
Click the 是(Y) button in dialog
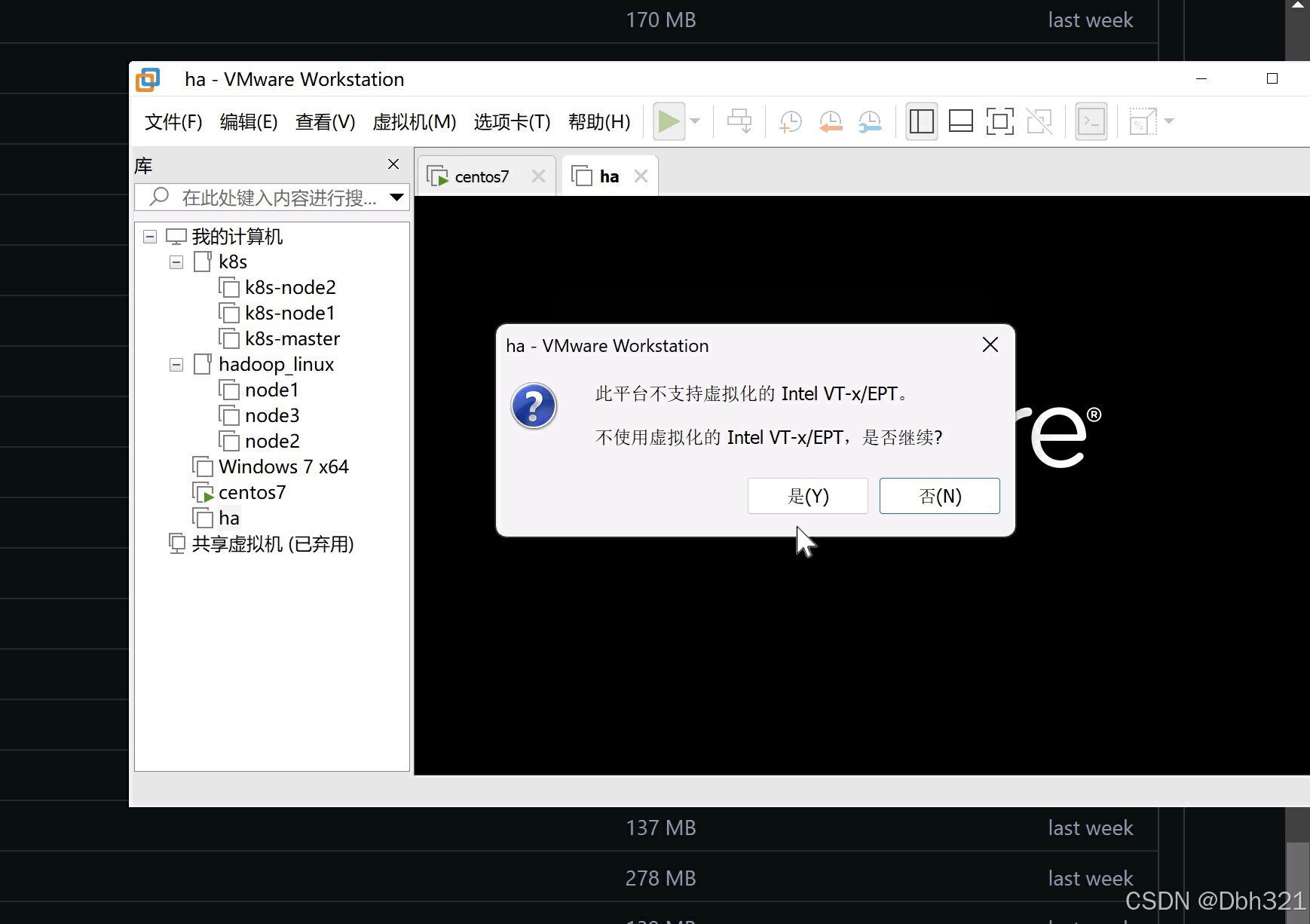808,496
